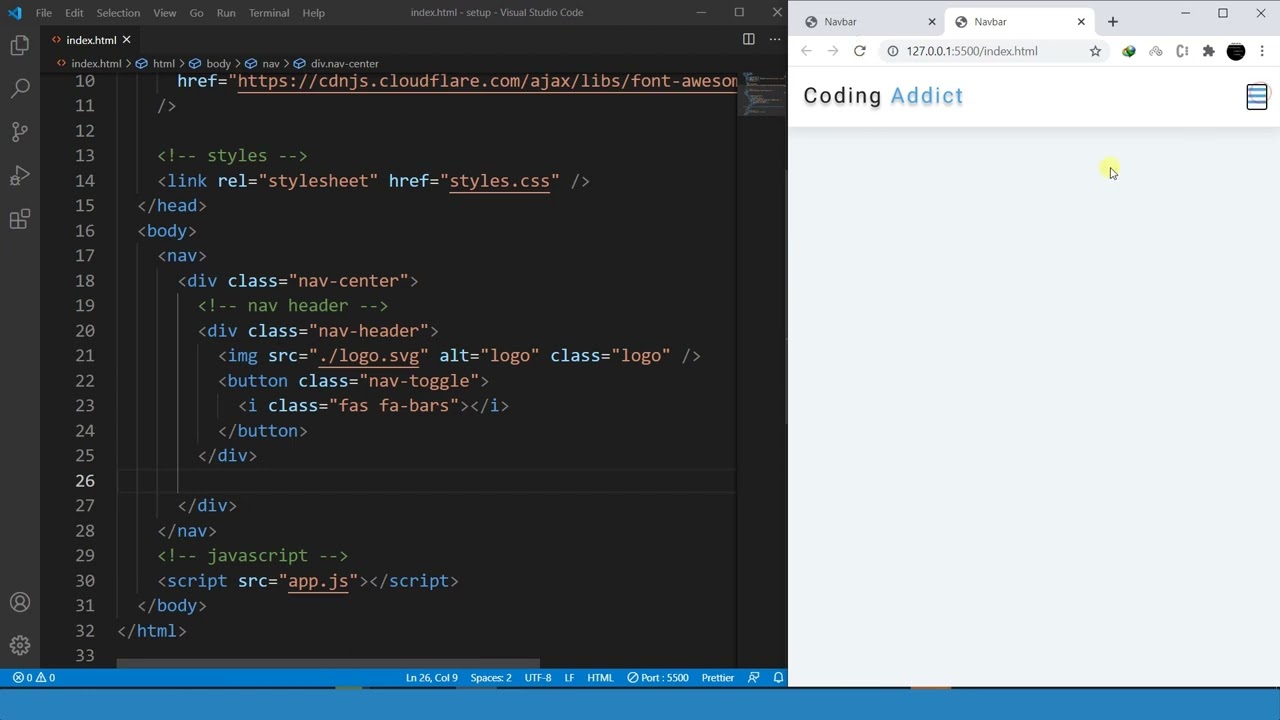Click the errors and warnings status indicator
Viewport: 1280px width, 720px height.
click(34, 677)
